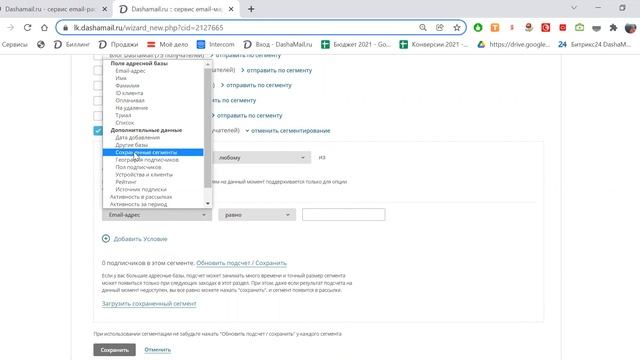Switch to the first Dashamail.ru browser tab
Image resolution: width=640 pixels, height=360 pixels.
coord(49,9)
